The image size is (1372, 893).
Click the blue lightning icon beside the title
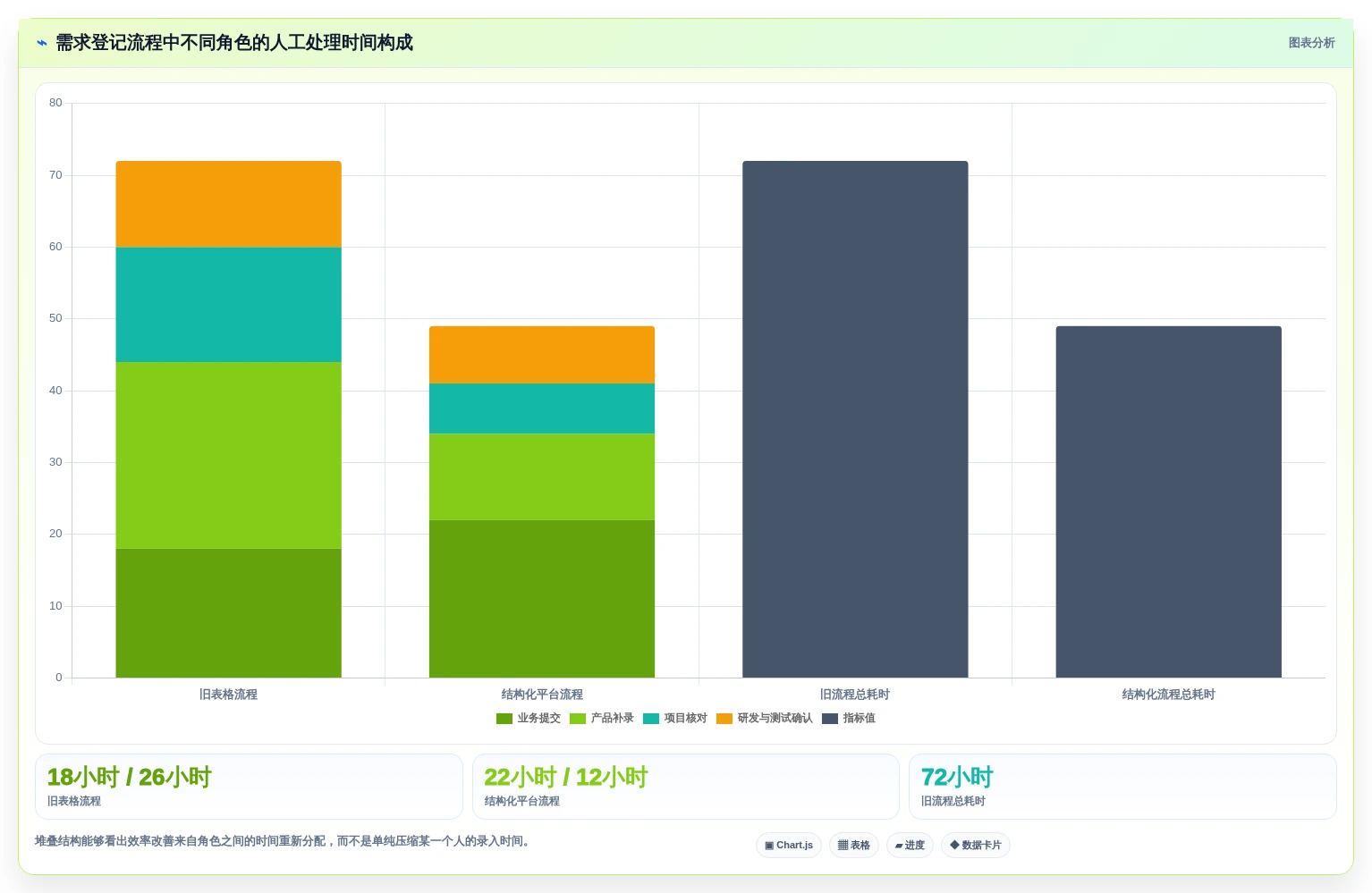click(42, 43)
